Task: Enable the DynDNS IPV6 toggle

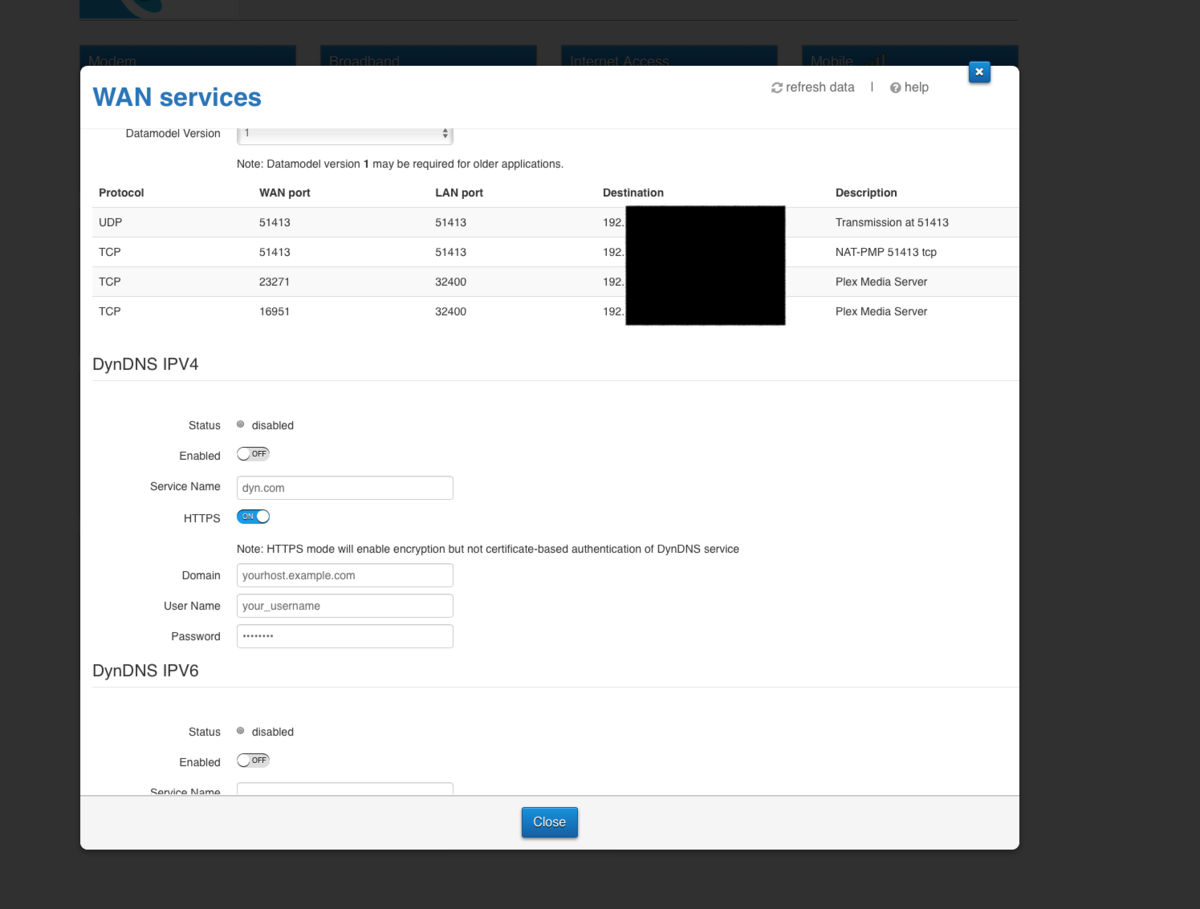Action: tap(253, 760)
